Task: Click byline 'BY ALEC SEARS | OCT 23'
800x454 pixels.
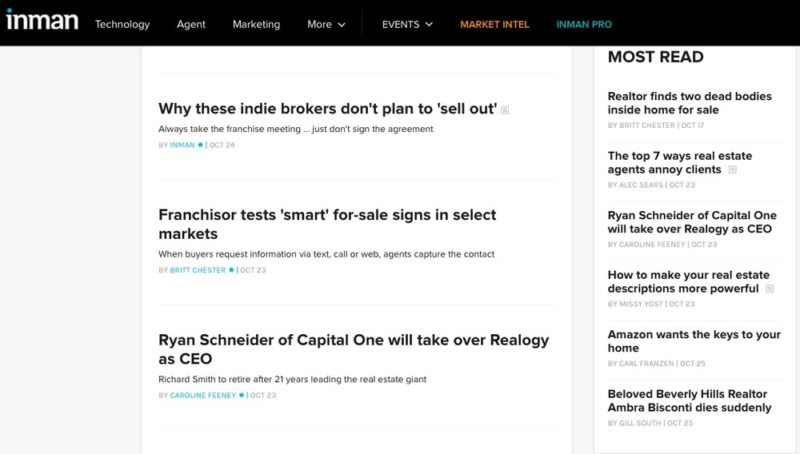Action: [651, 185]
